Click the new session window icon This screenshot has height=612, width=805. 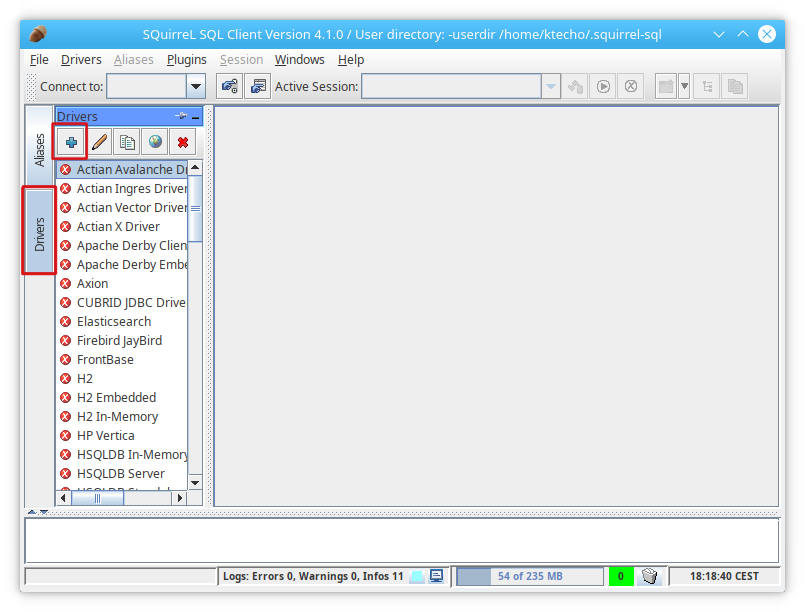point(666,86)
